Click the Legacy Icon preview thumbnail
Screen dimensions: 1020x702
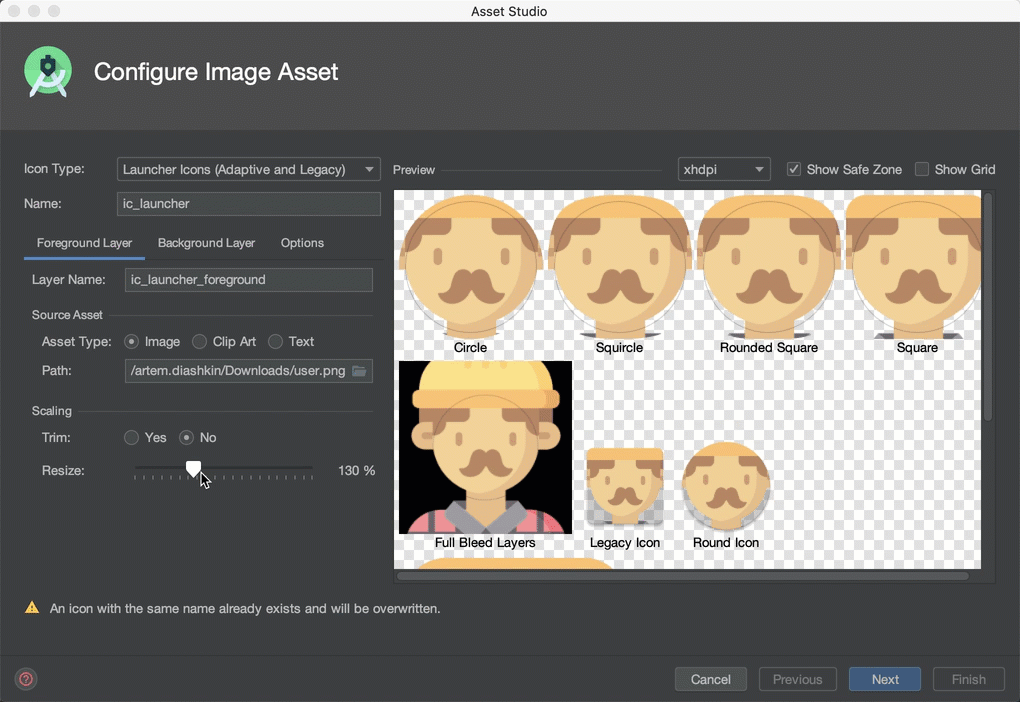pos(624,487)
